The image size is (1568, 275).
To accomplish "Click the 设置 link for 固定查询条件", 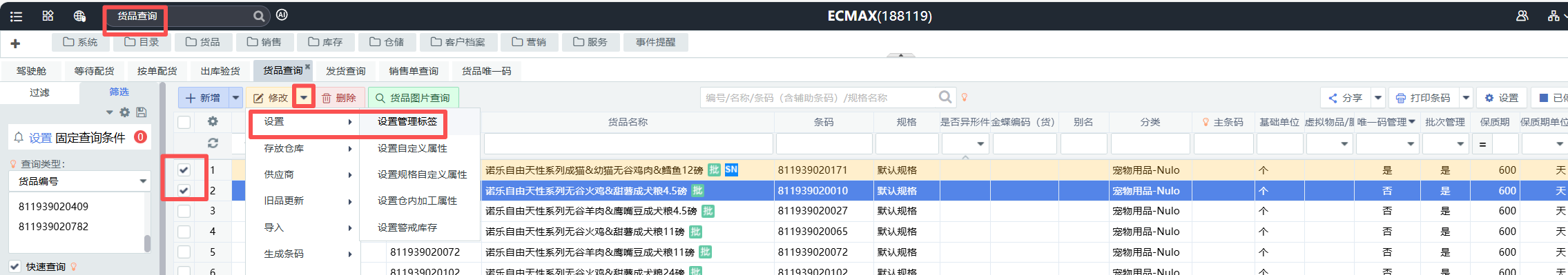I will [40, 138].
